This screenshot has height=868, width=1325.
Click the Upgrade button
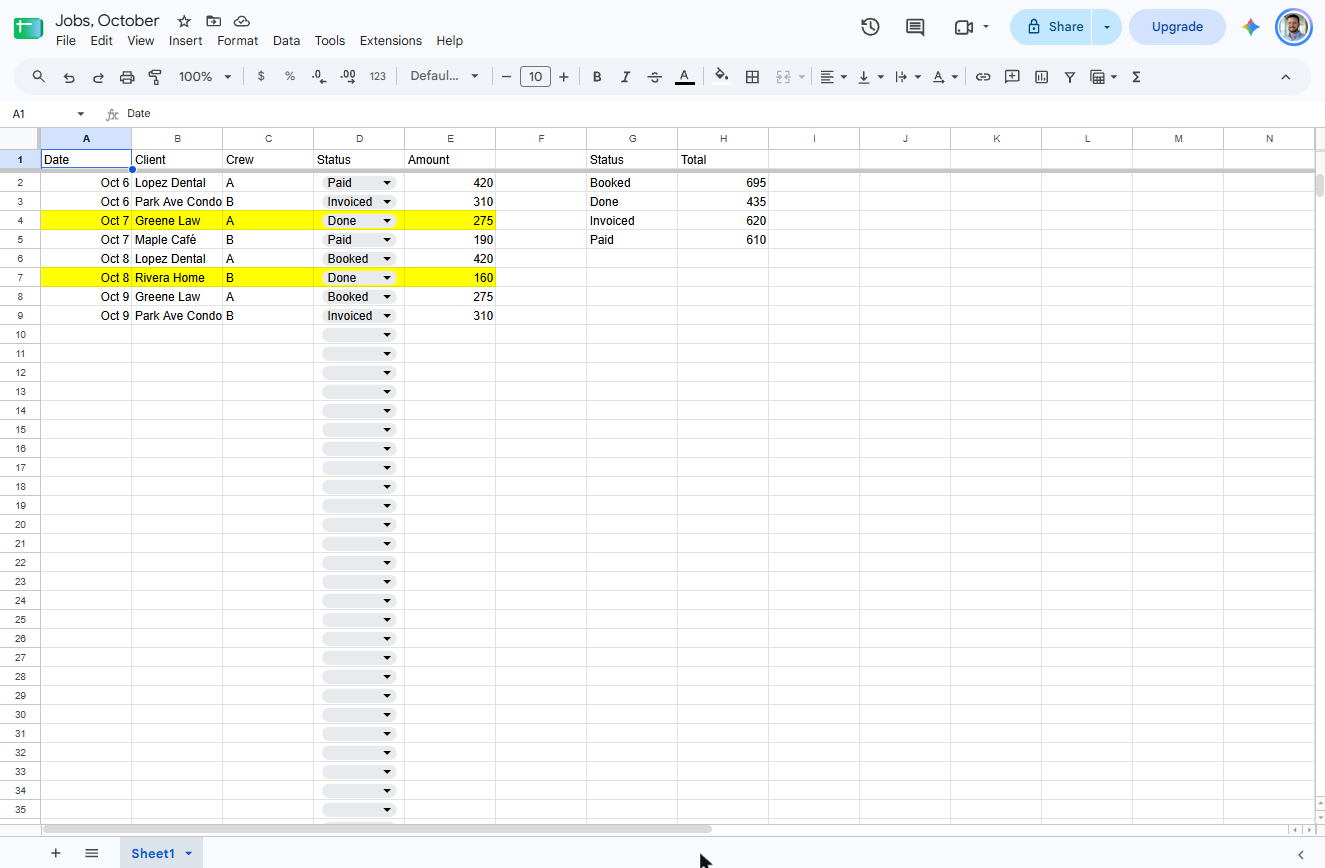coord(1177,27)
